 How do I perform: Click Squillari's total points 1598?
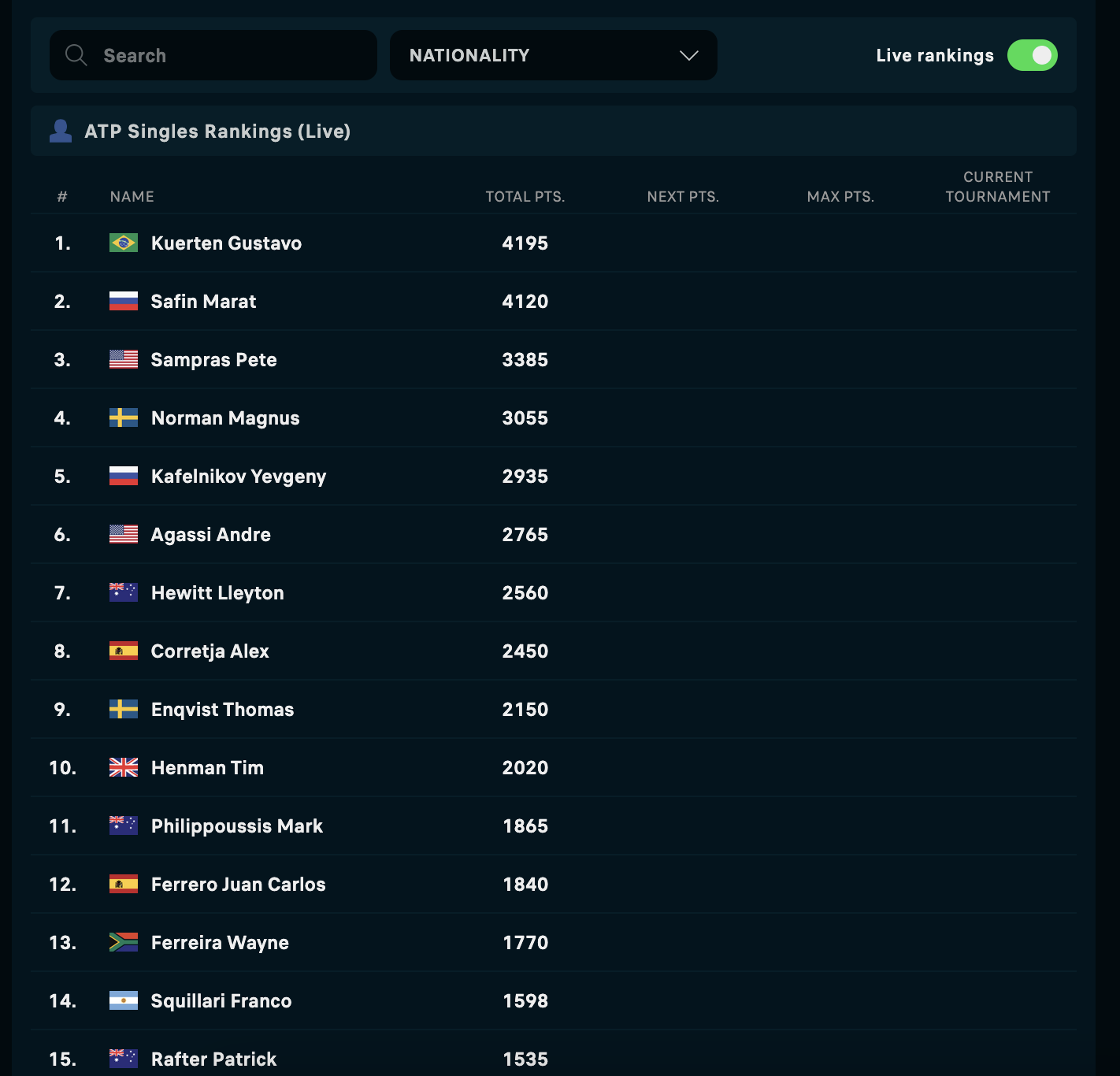(525, 1001)
